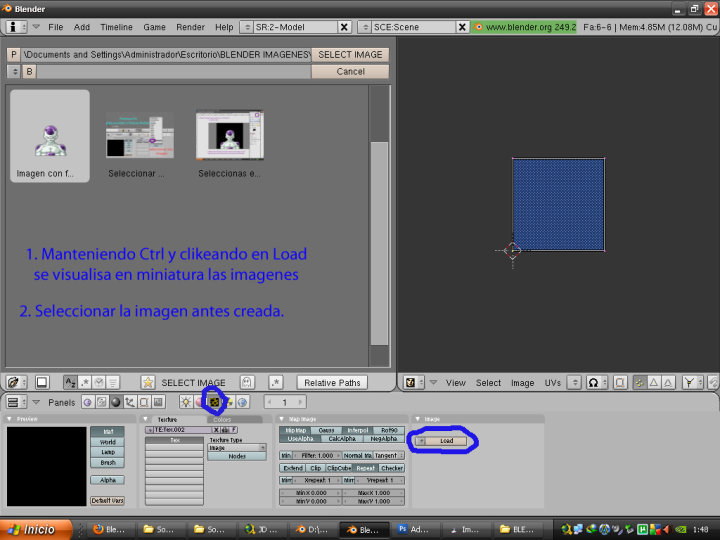Click the UV vertex select mode icon
The height and width of the screenshot is (540, 720).
[x=639, y=382]
